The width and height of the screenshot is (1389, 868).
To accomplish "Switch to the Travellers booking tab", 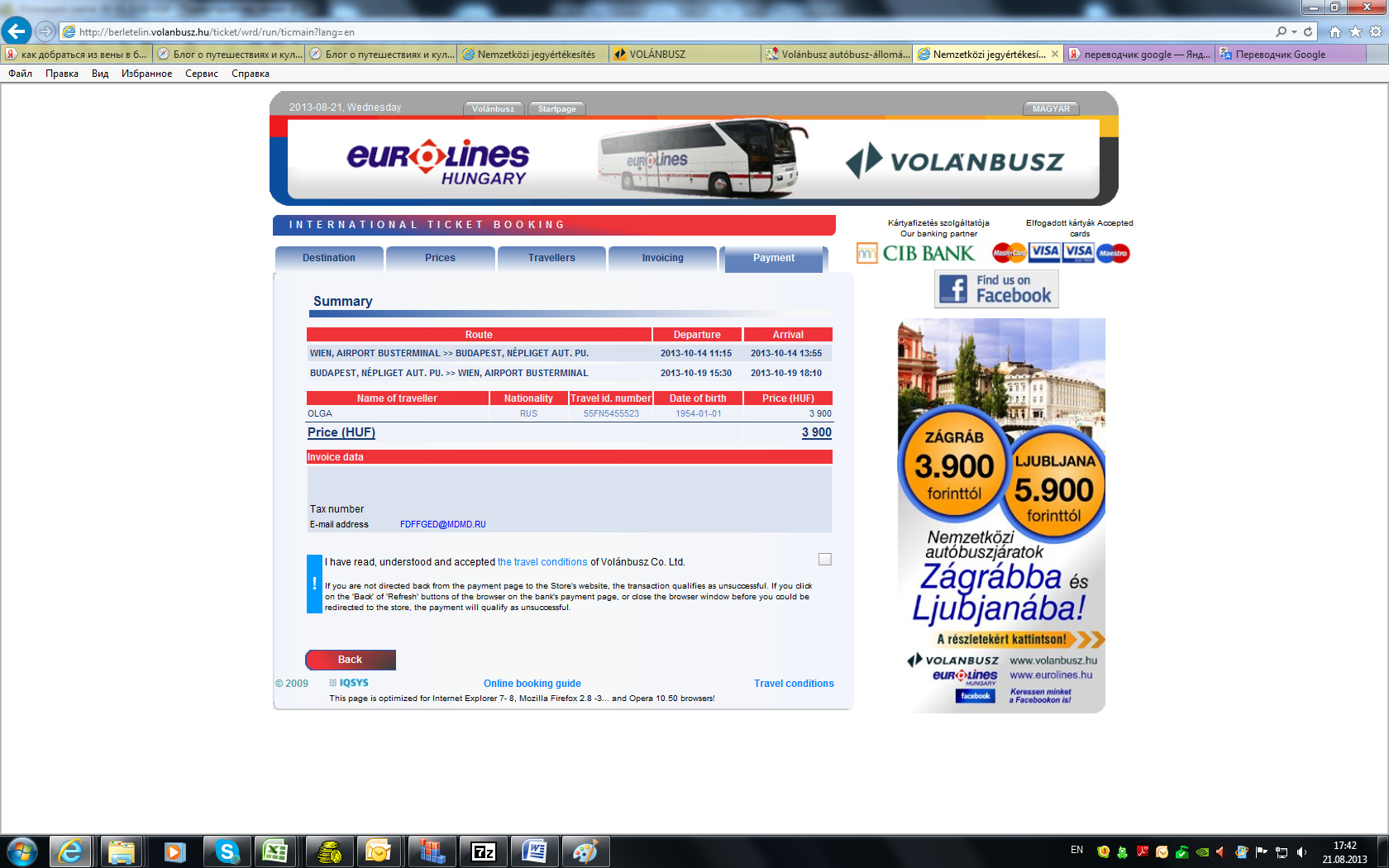I will (551, 258).
